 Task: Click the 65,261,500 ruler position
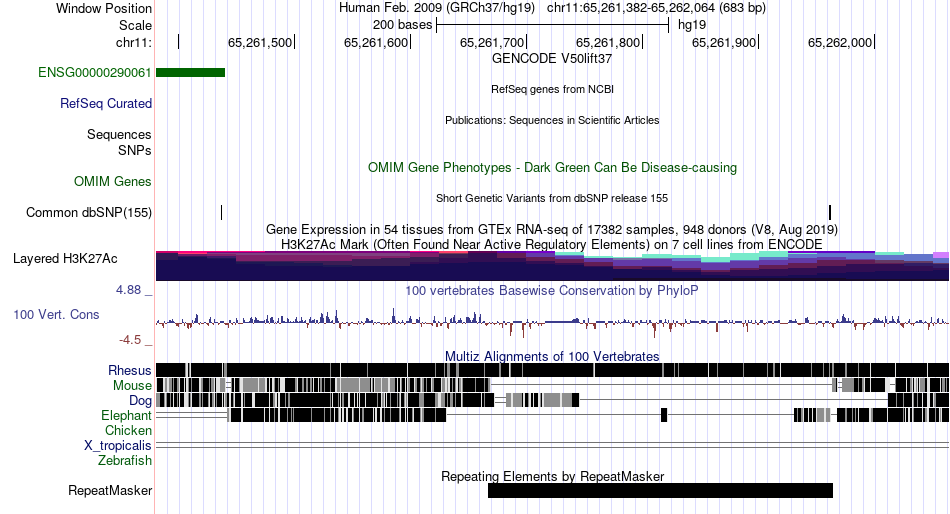tap(260, 42)
